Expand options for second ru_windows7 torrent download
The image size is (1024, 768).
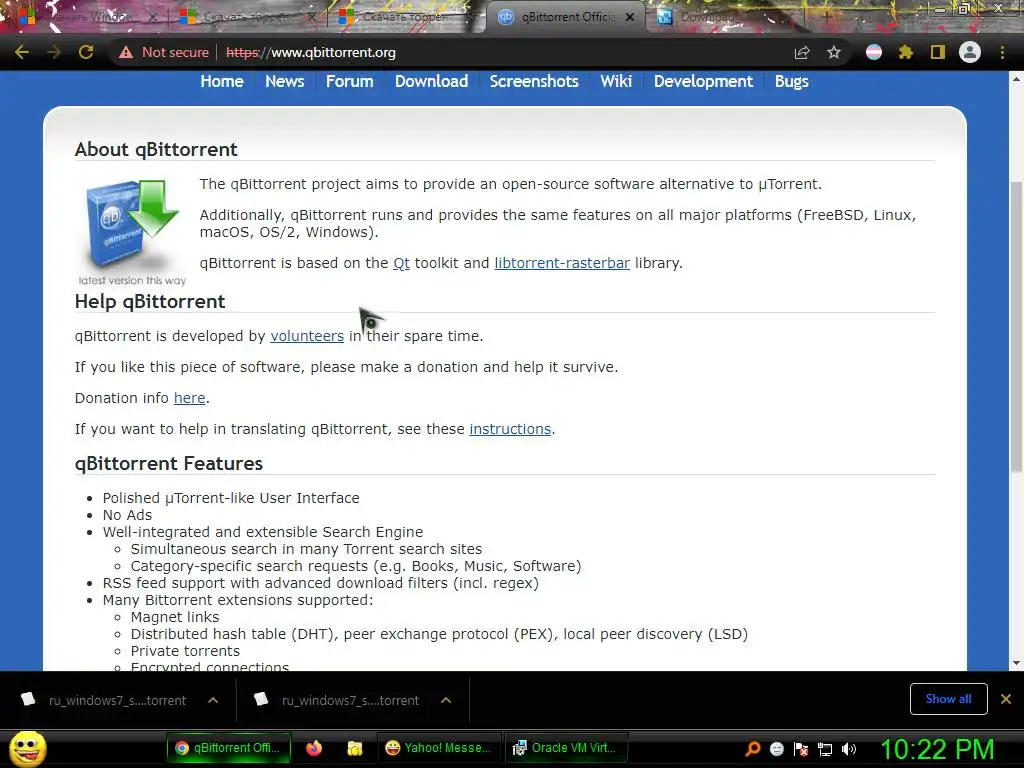point(446,700)
